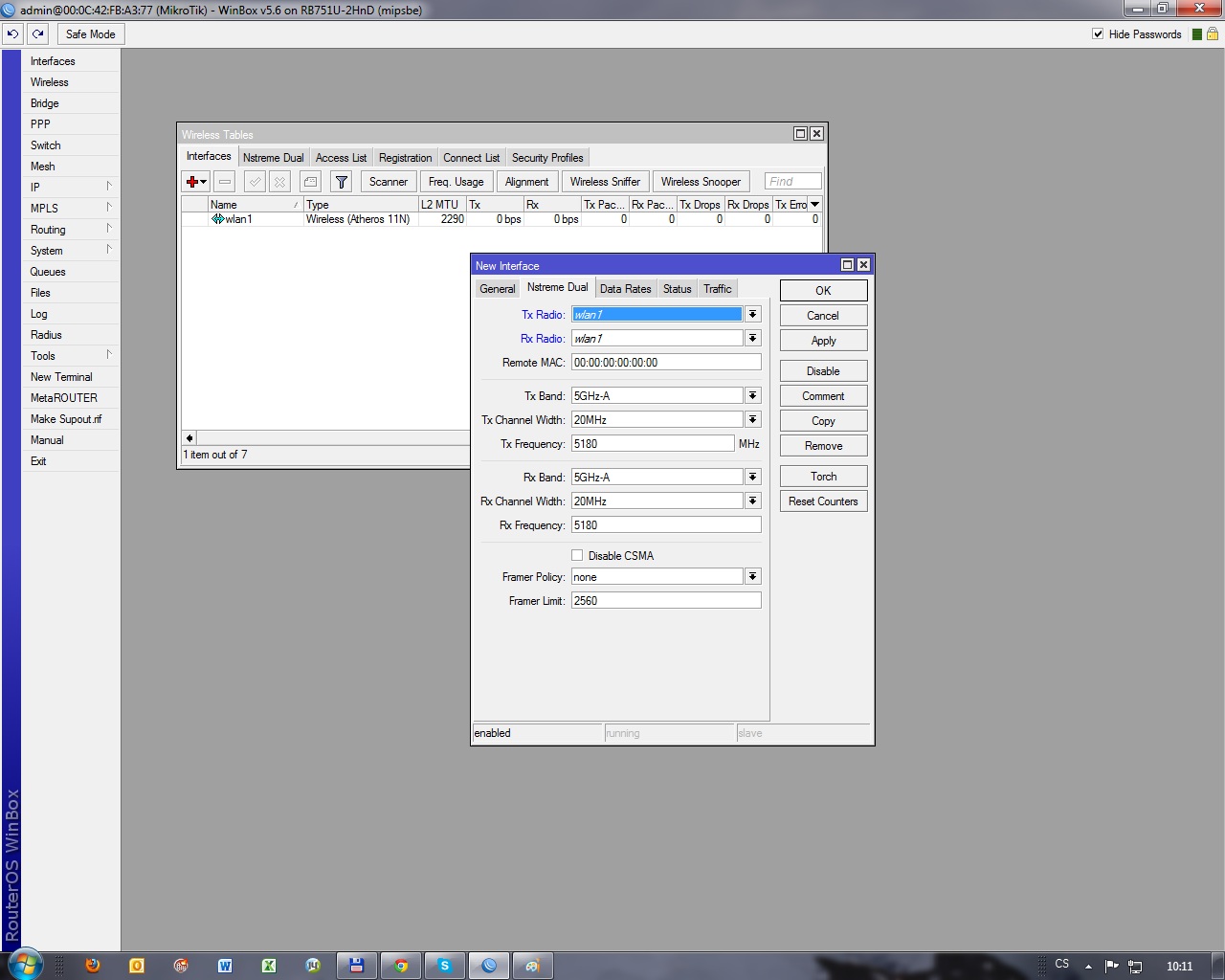
Task: Open Chrome from the taskbar
Action: click(401, 966)
